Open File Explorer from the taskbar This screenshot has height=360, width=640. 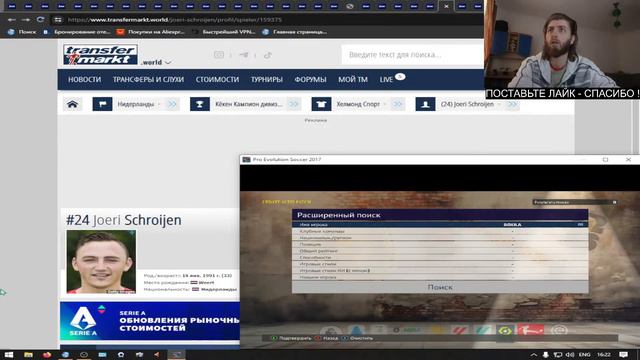coord(28,354)
